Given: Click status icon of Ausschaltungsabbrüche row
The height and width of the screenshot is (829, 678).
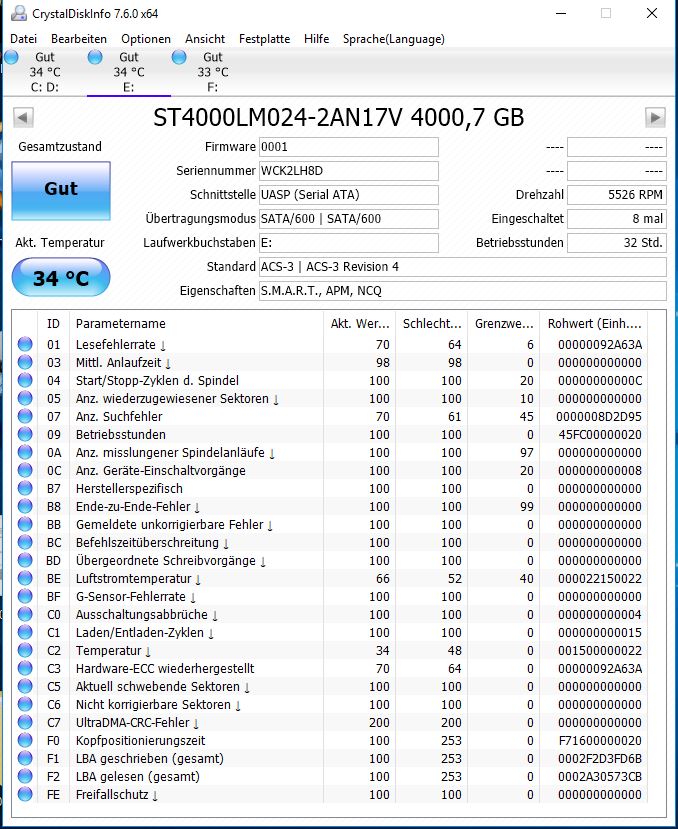Looking at the screenshot, I should pos(25,614).
